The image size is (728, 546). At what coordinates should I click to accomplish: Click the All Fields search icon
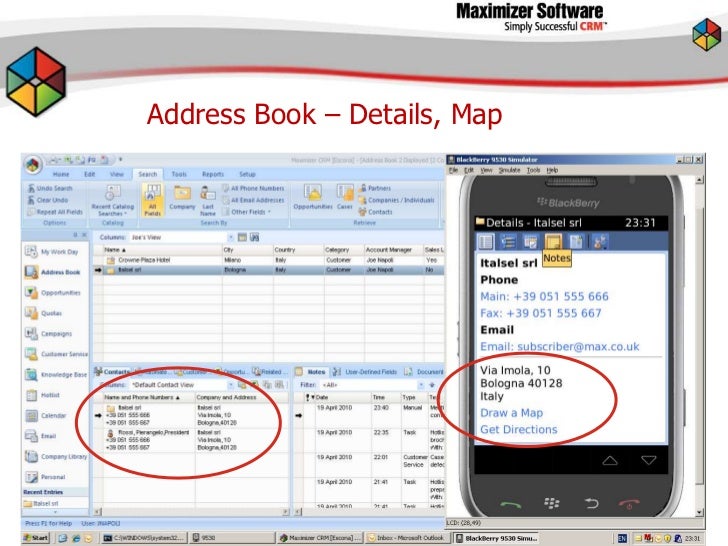(x=153, y=200)
